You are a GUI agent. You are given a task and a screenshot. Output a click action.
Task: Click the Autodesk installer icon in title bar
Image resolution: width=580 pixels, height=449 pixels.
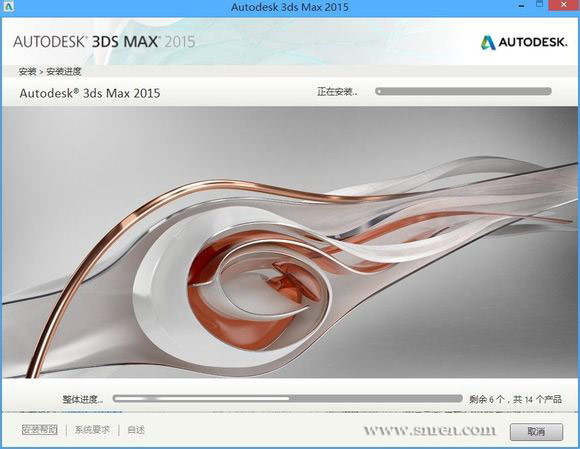tap(8, 6)
